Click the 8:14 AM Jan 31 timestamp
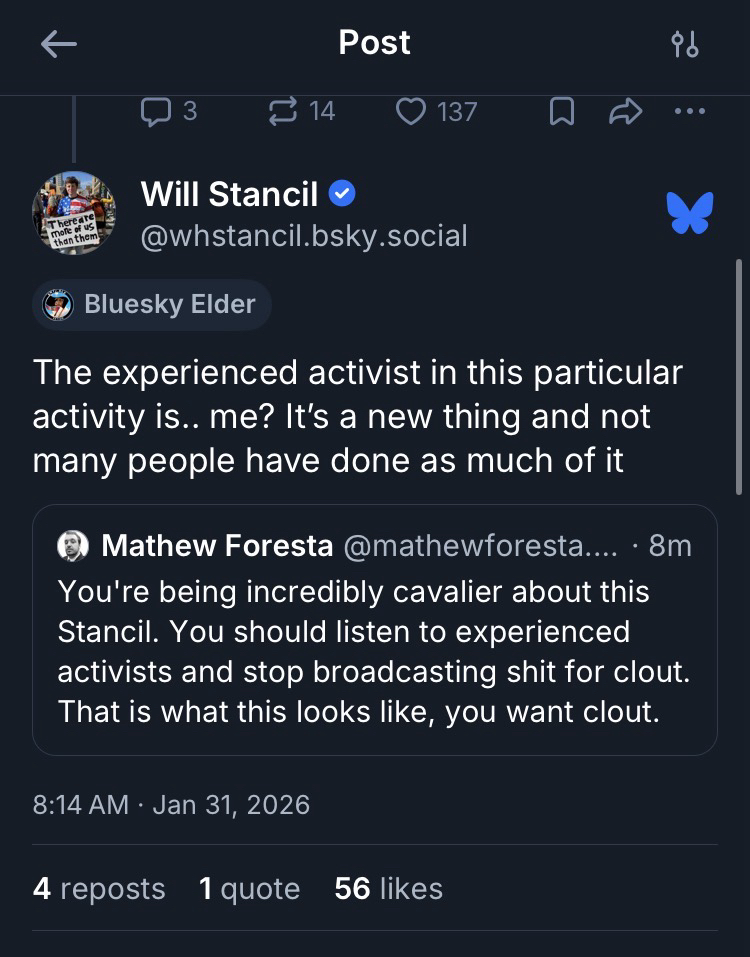750x957 pixels. [x=171, y=804]
